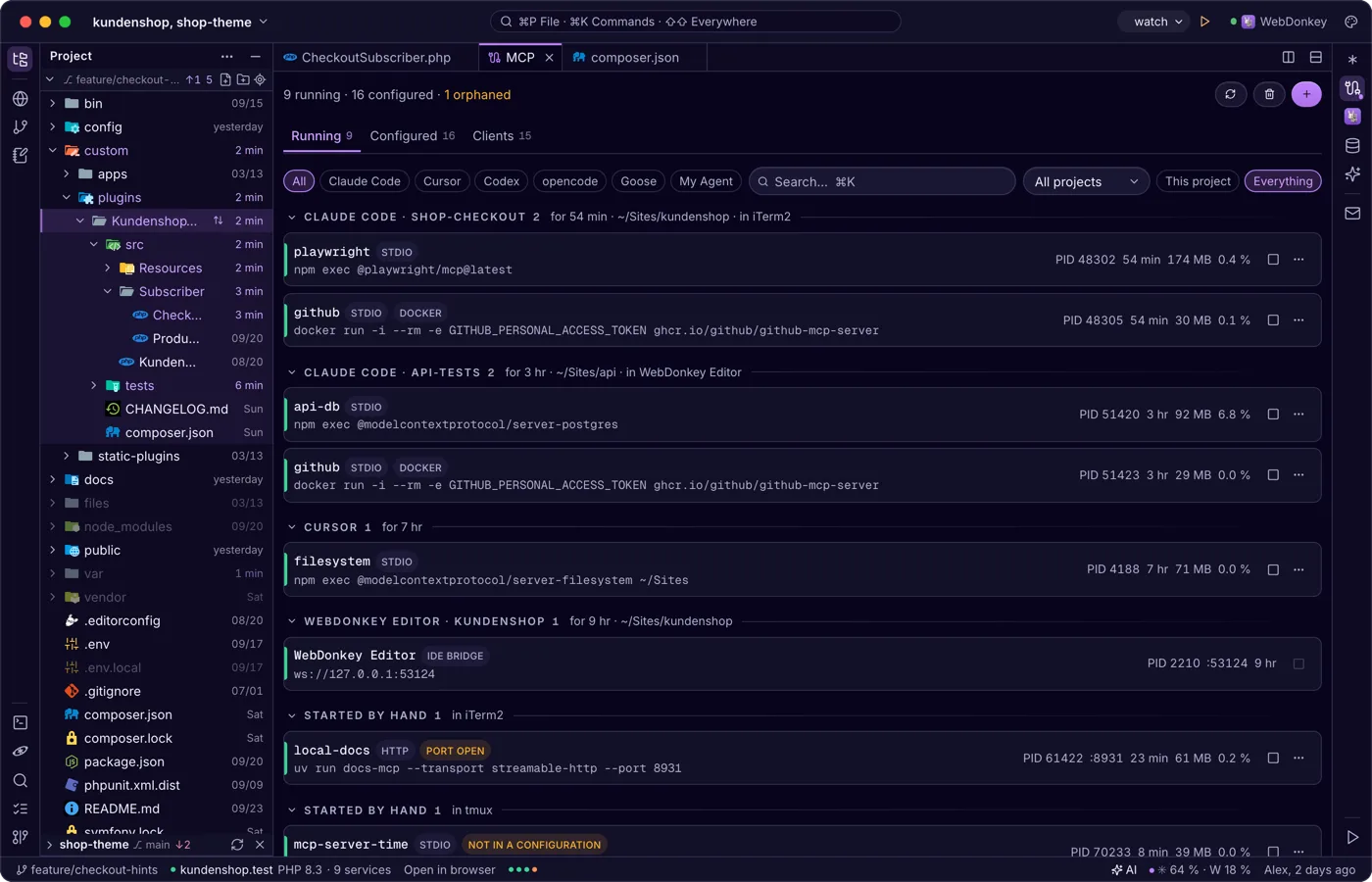Filter servers by Goose client

tap(638, 181)
